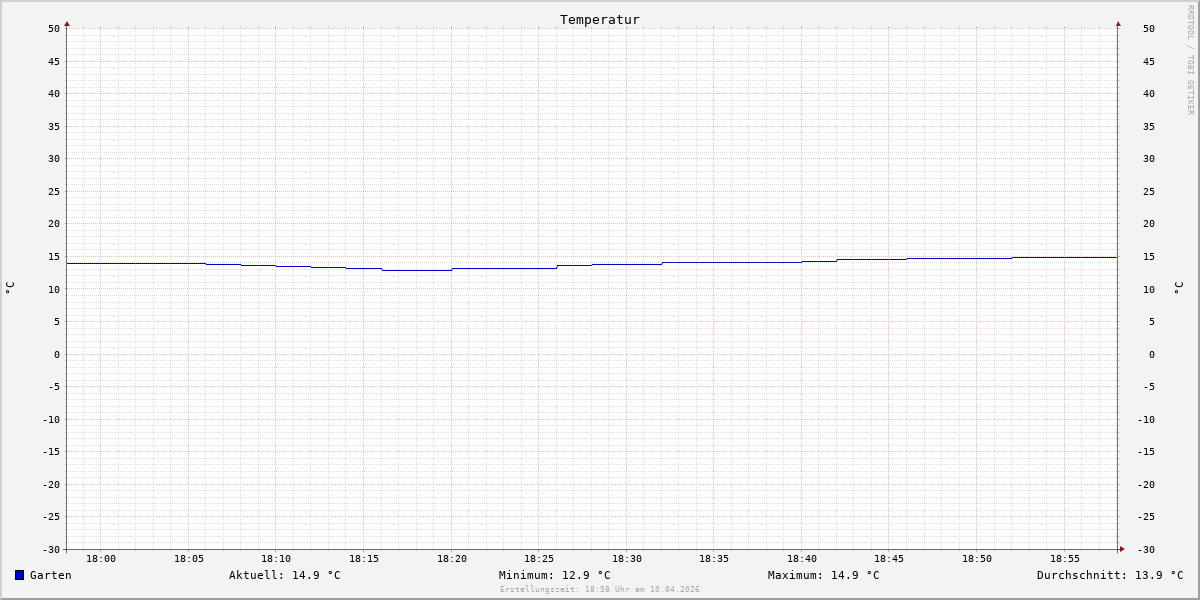Click the -15 label on the left axis

point(51,452)
